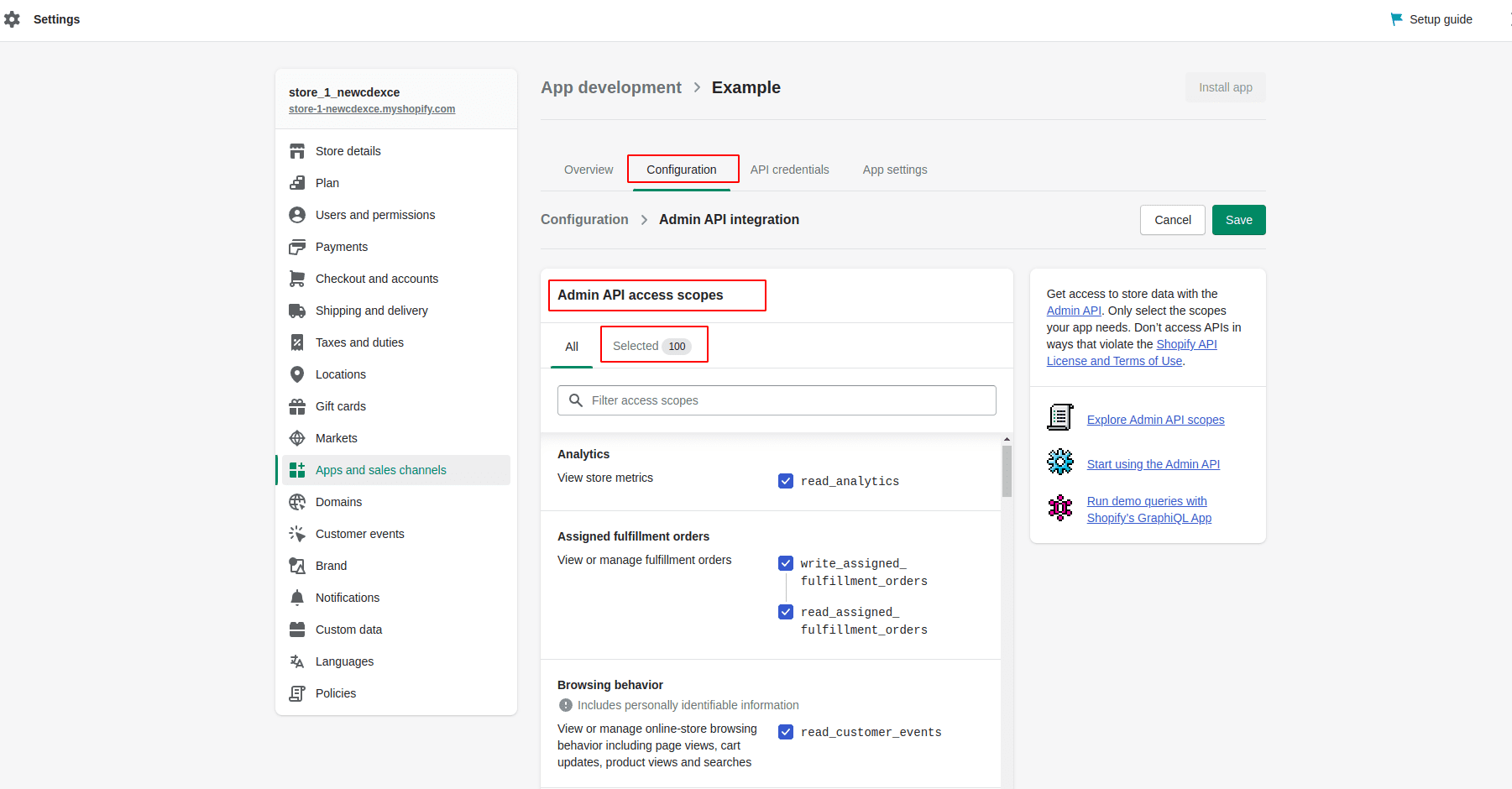Click the Start using Admin API gear icon
The image size is (1512, 789).
1060,462
